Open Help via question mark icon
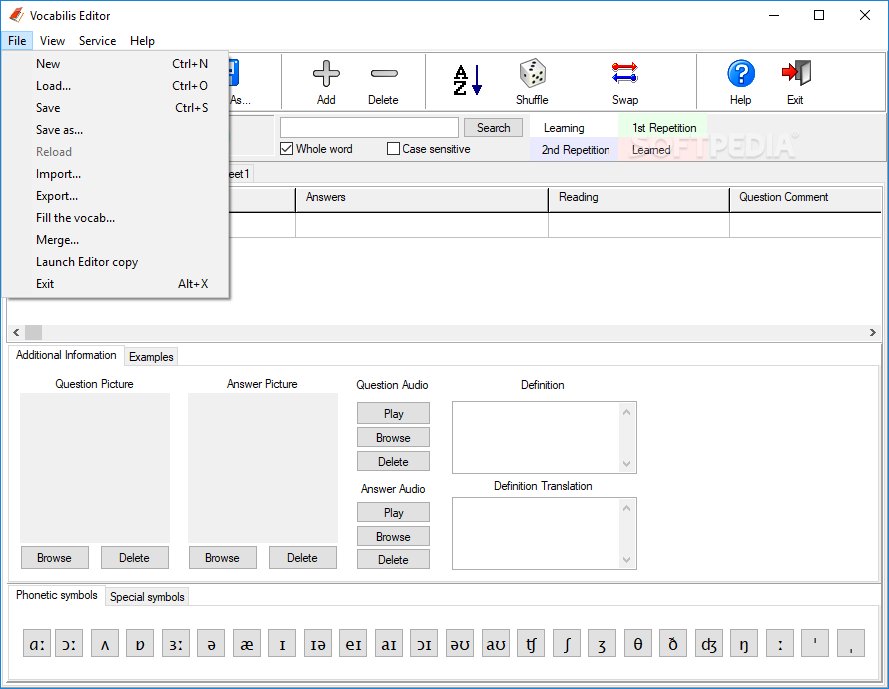Viewport: 889px width, 689px height. coord(740,74)
